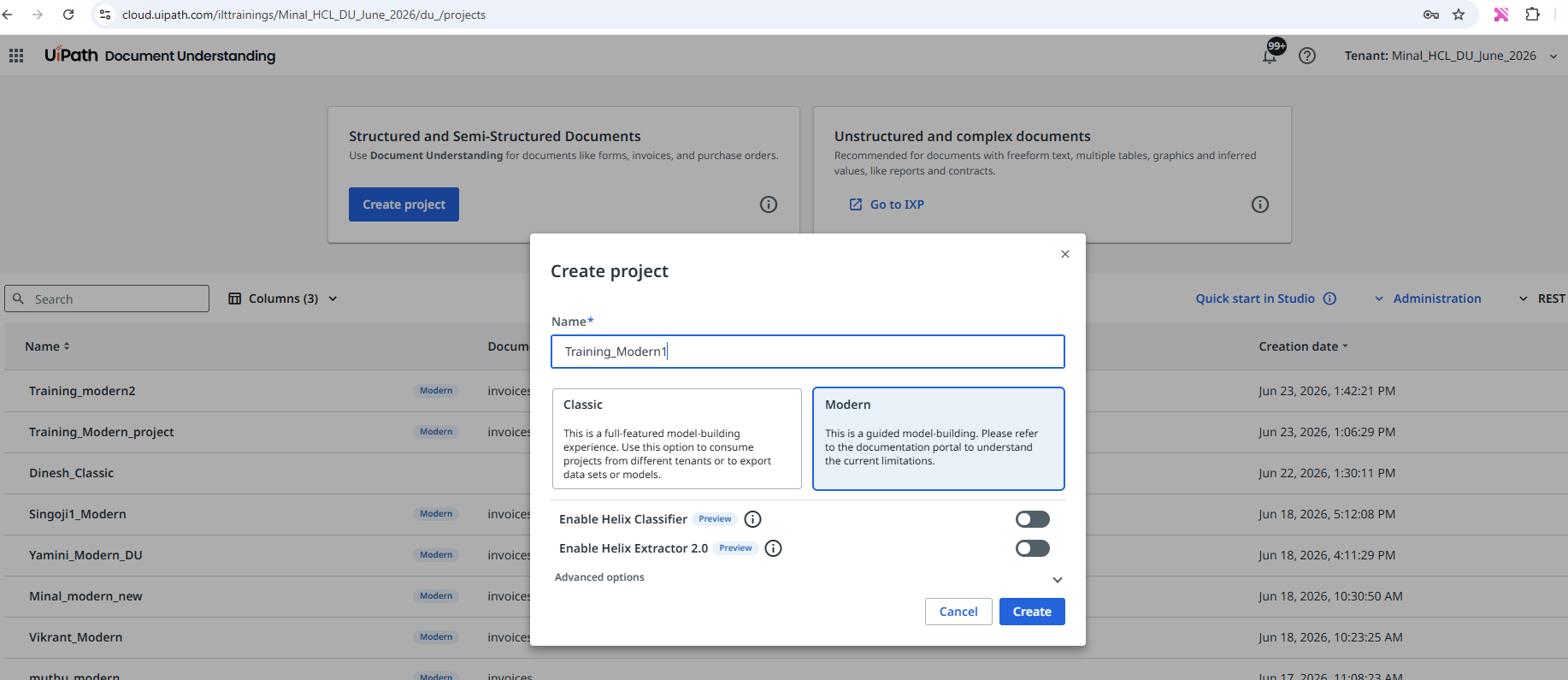Open Quick start in Studio link
This screenshot has width=1568, height=680.
pos(1255,299)
